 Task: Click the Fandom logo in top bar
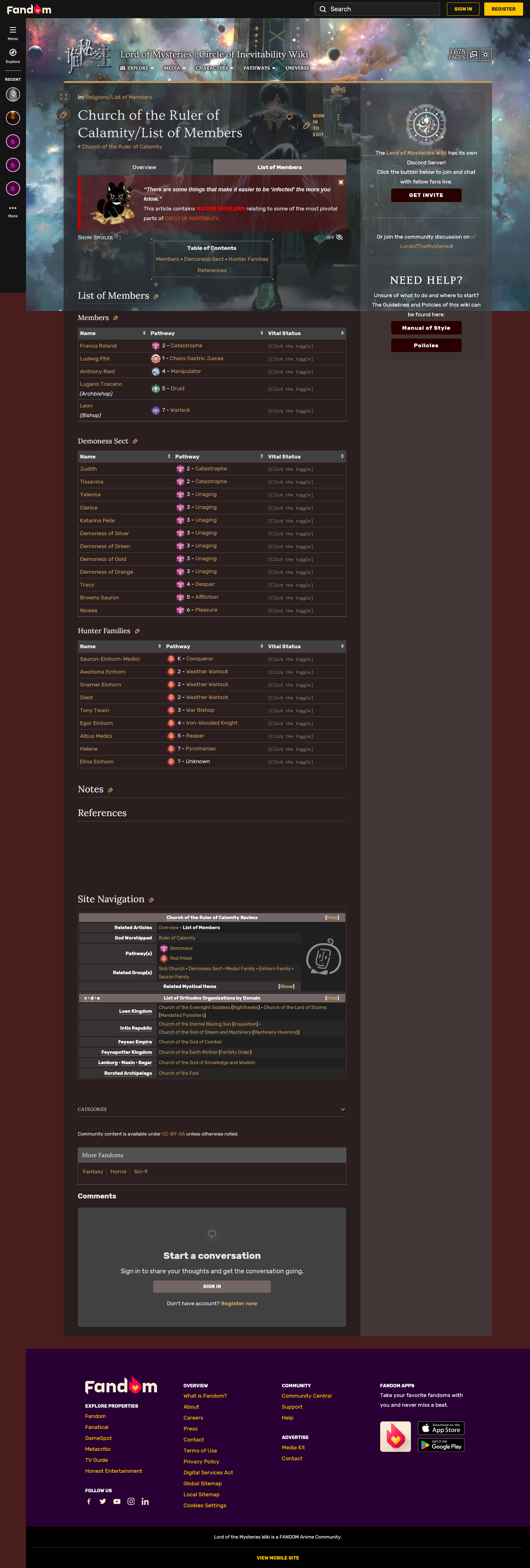29,9
